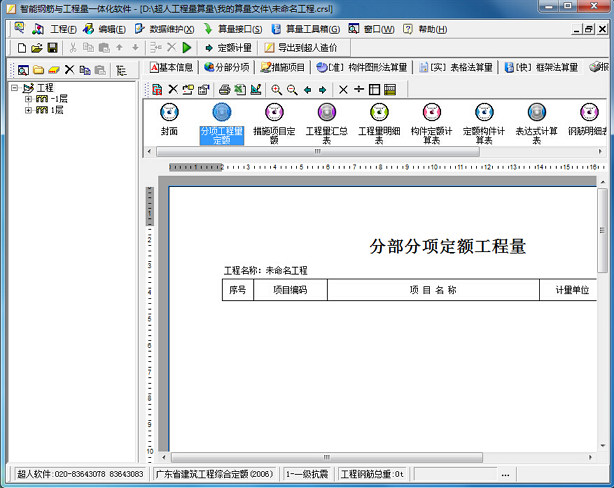Expand the -1层 tree node
This screenshot has width=614, height=488.
(x=28, y=99)
